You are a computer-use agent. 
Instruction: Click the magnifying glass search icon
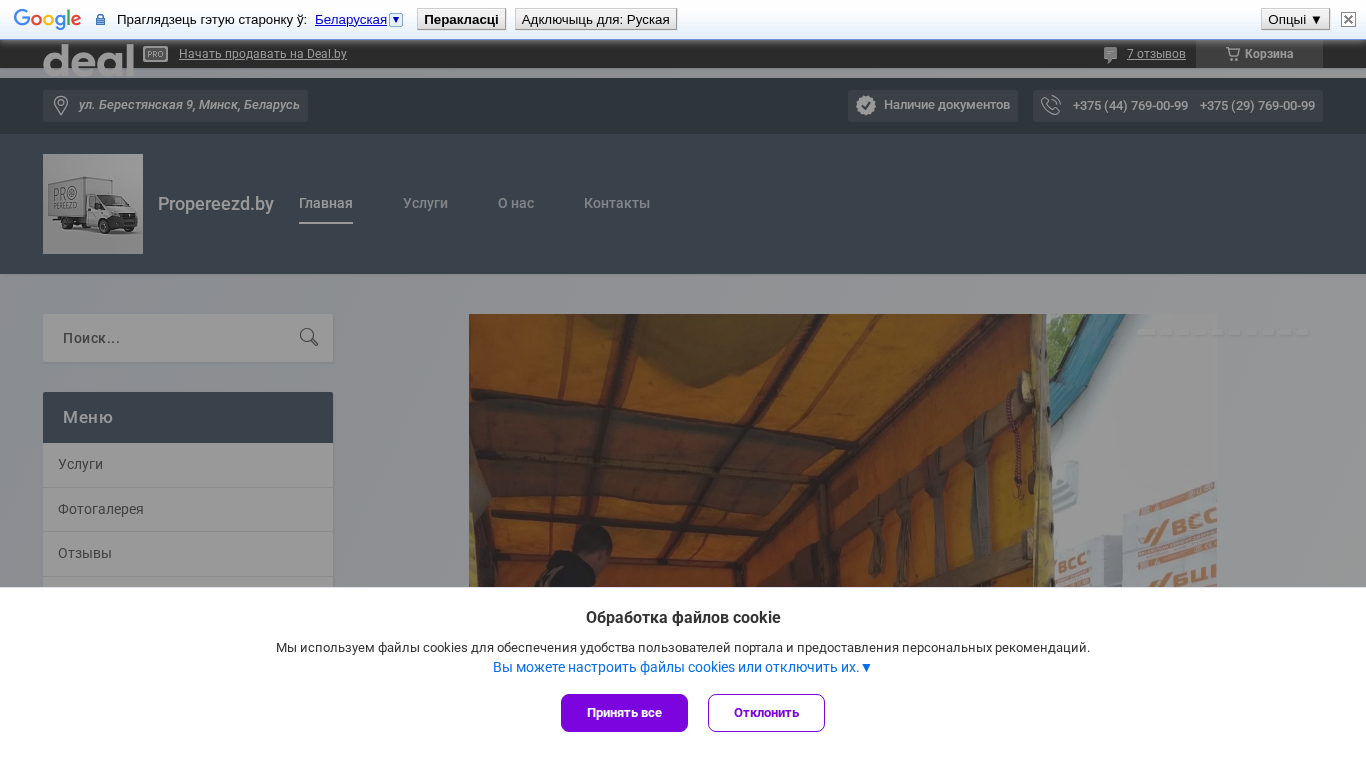click(309, 338)
